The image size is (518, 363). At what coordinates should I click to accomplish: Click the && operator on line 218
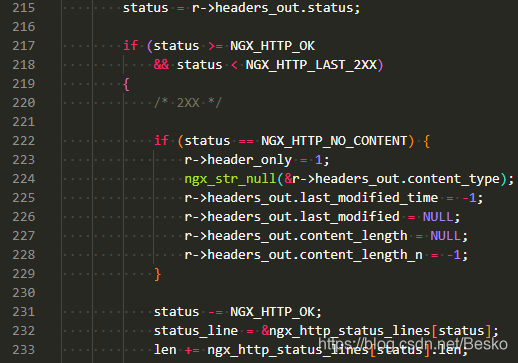point(161,65)
